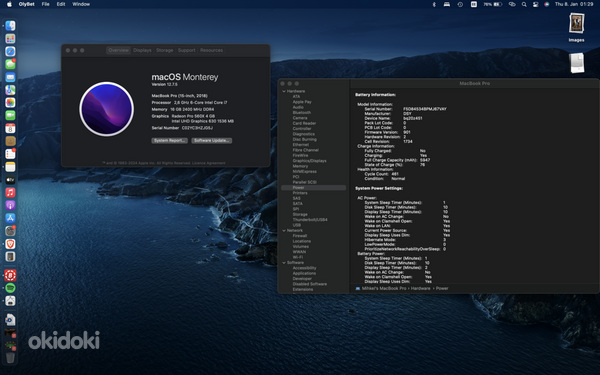600x375 pixels.
Task: Select Power in the Hardware list
Action: pyautogui.click(x=313, y=188)
